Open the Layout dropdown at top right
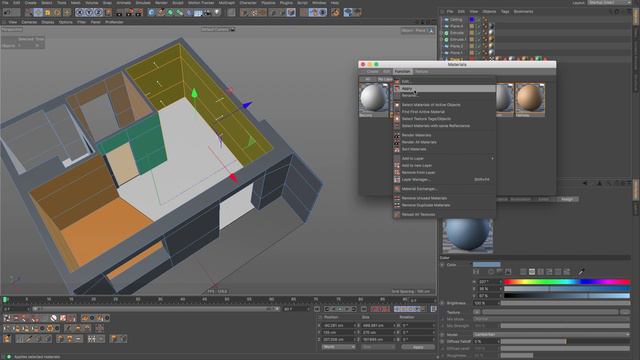The height and width of the screenshot is (360, 640). click(609, 2)
